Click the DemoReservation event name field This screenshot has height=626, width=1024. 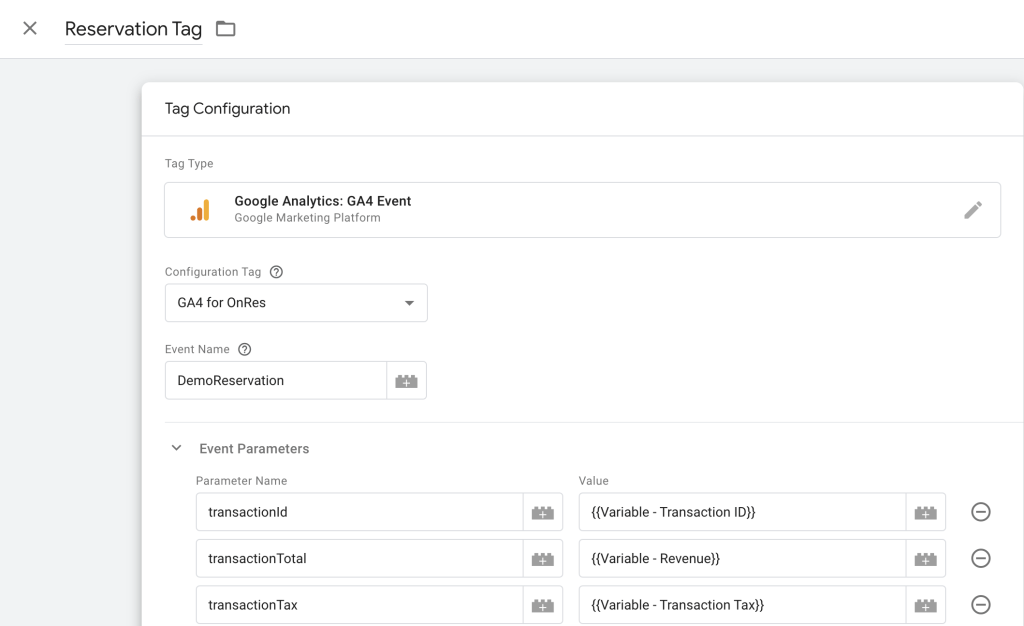[275, 381]
